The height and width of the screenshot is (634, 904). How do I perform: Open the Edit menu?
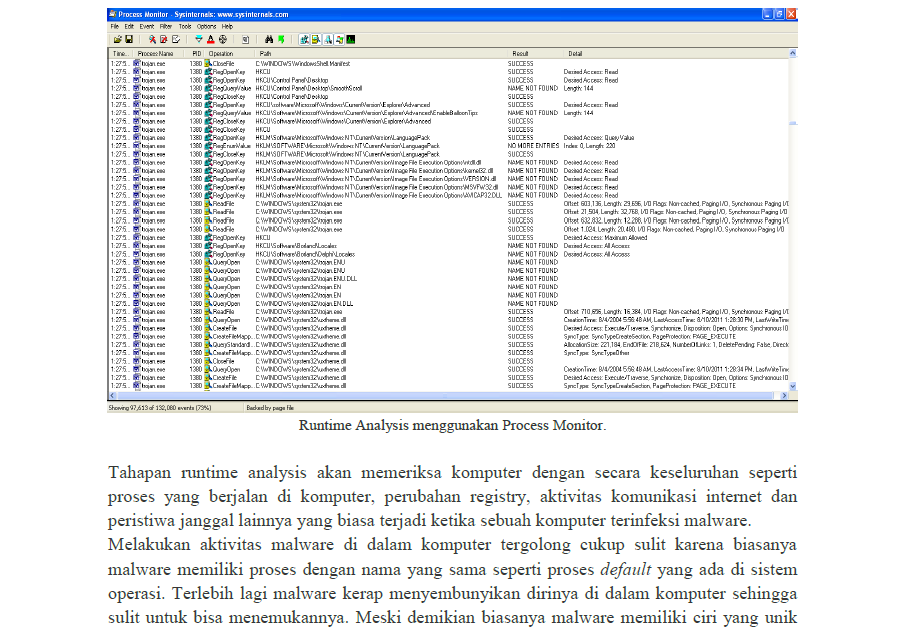click(x=129, y=27)
